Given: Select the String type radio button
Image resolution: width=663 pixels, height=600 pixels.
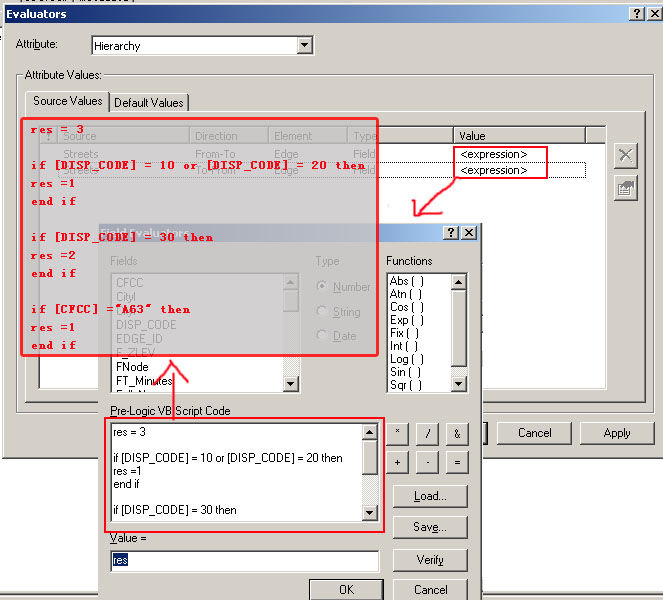Looking at the screenshot, I should [x=322, y=311].
